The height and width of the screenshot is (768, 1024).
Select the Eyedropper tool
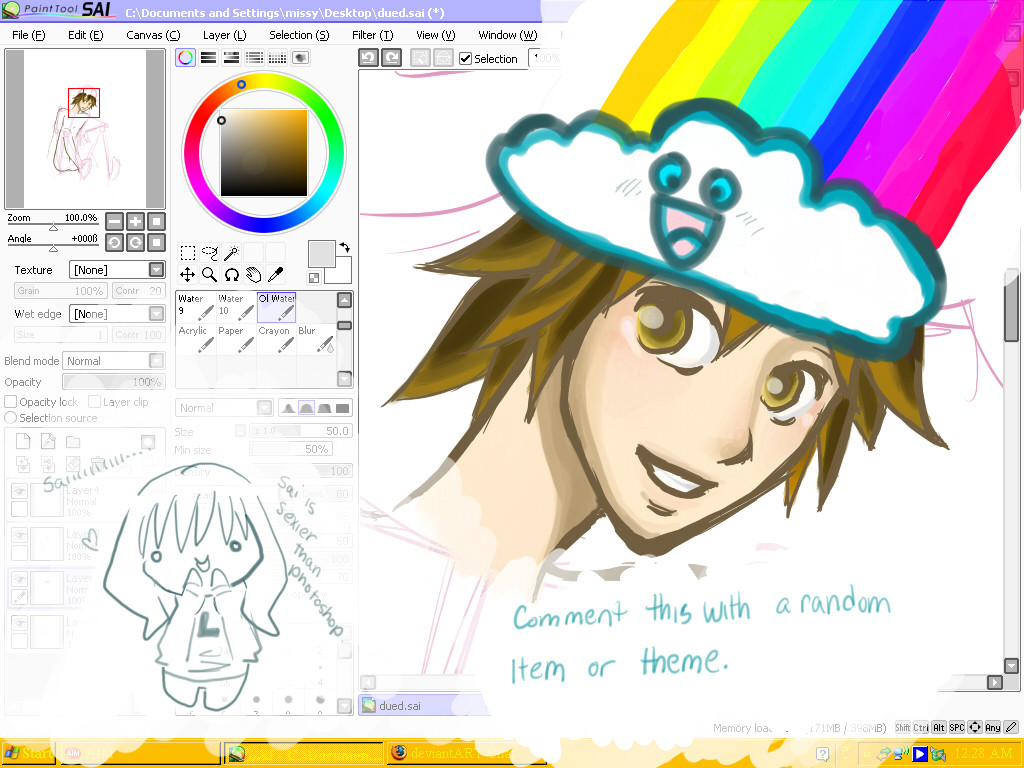276,275
